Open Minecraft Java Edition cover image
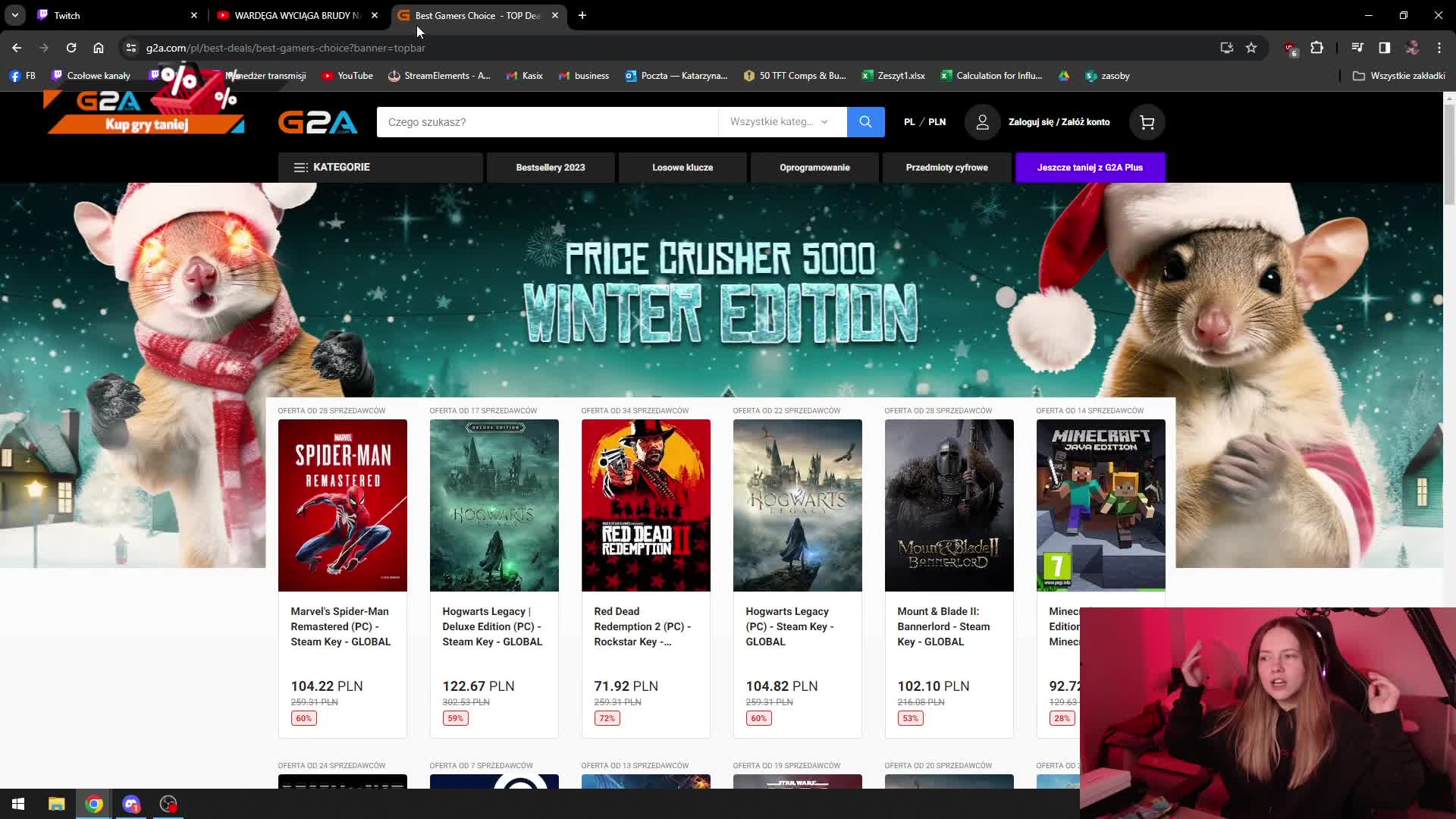This screenshot has width=1456, height=819. tap(1101, 505)
